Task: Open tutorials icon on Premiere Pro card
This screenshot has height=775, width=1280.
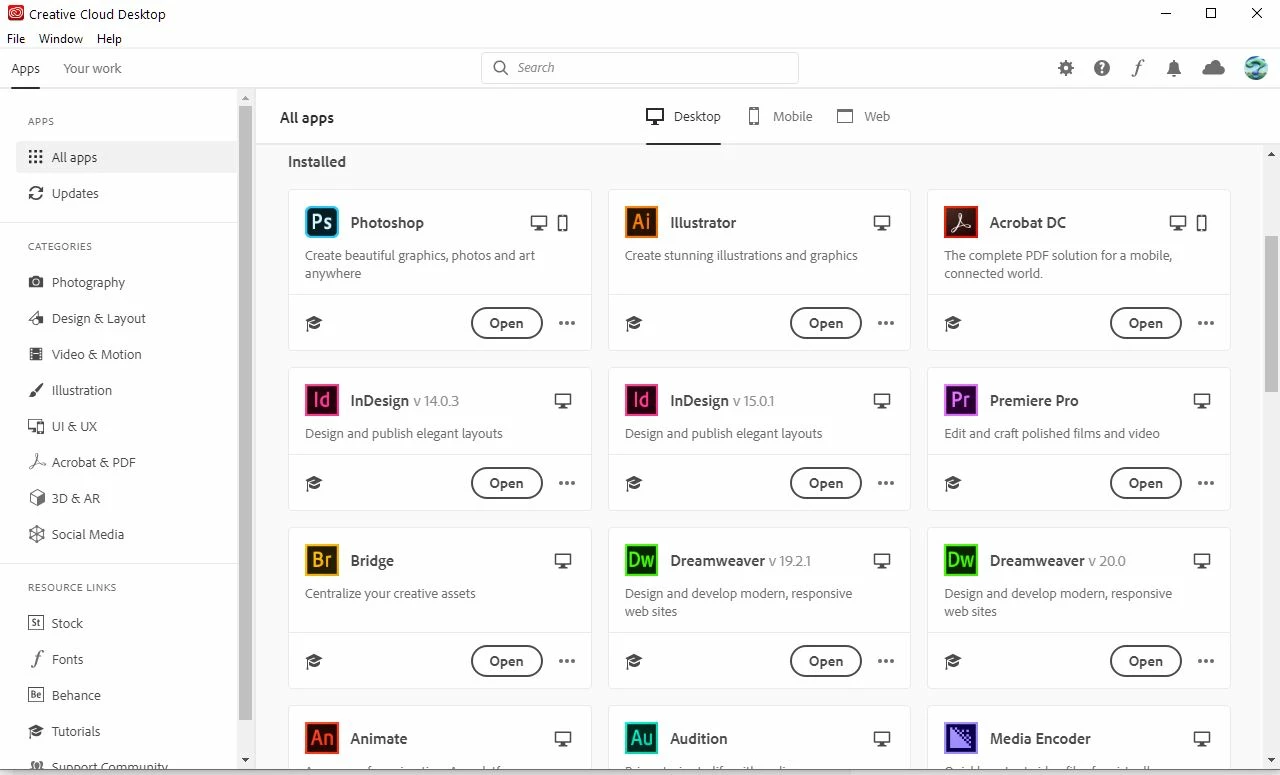Action: (953, 483)
